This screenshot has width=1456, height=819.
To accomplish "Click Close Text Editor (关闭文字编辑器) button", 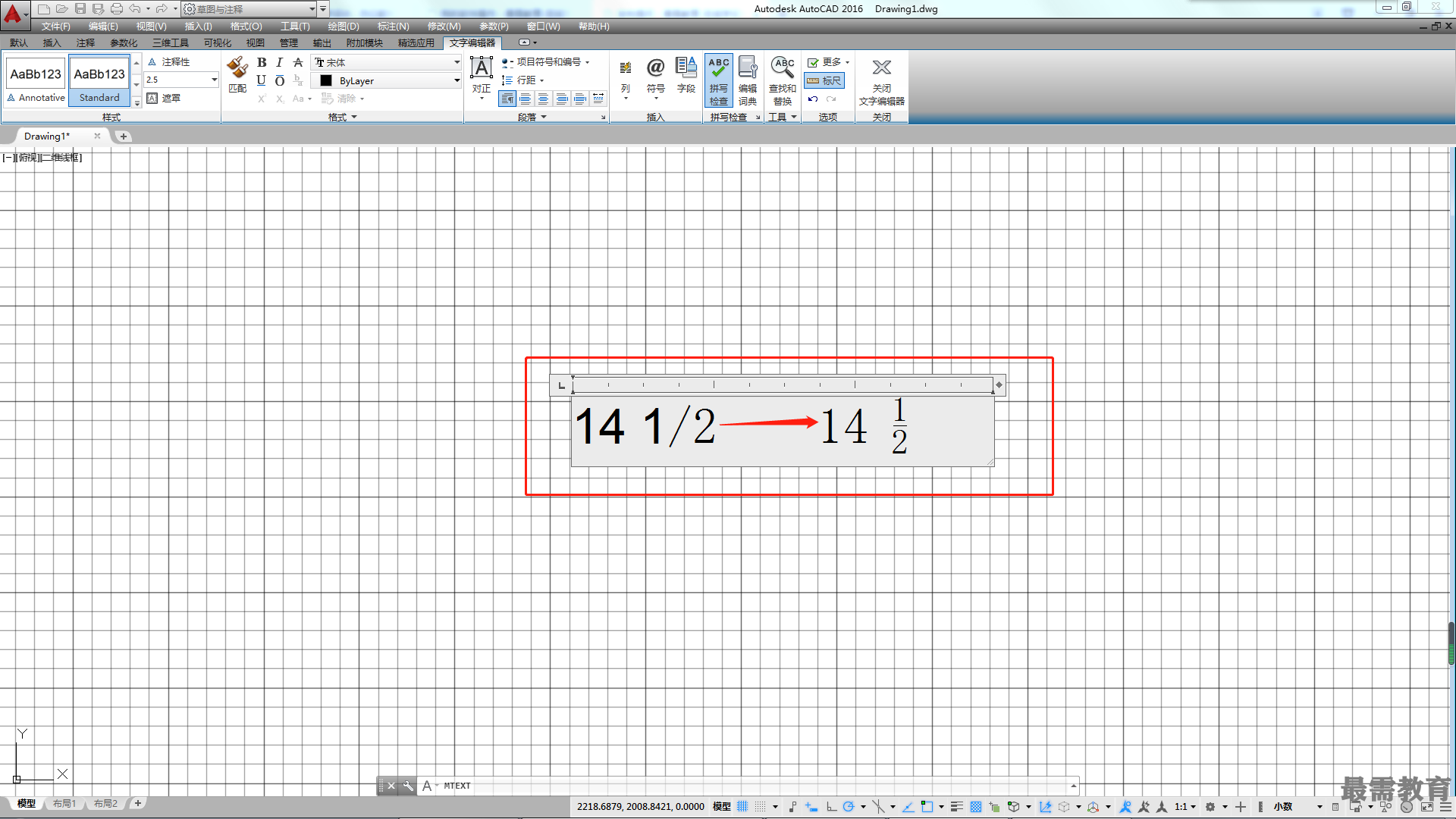I will pyautogui.click(x=881, y=80).
